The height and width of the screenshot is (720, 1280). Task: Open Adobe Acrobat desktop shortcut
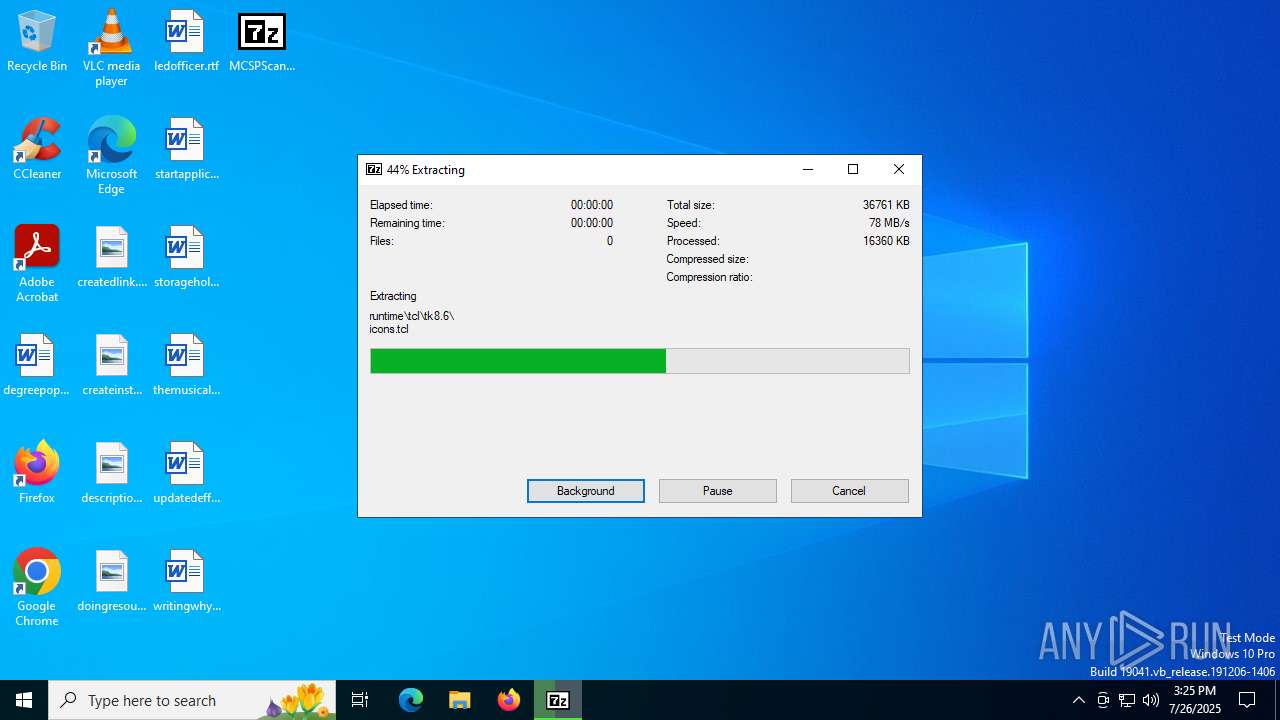pyautogui.click(x=37, y=263)
